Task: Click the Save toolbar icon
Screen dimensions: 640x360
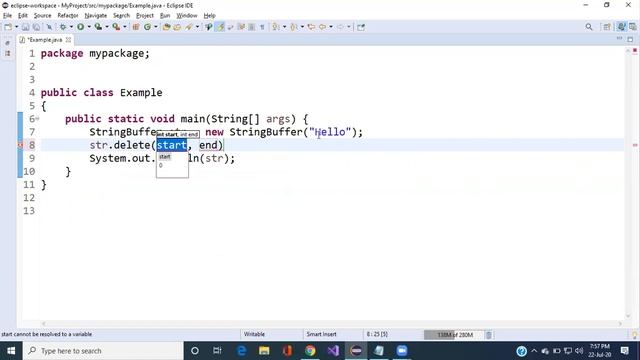Action: point(25,27)
